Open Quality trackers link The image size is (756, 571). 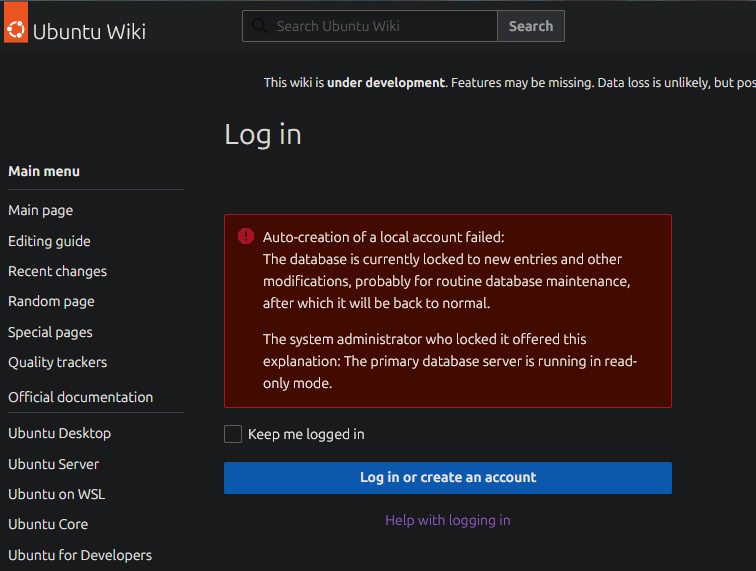(x=57, y=363)
